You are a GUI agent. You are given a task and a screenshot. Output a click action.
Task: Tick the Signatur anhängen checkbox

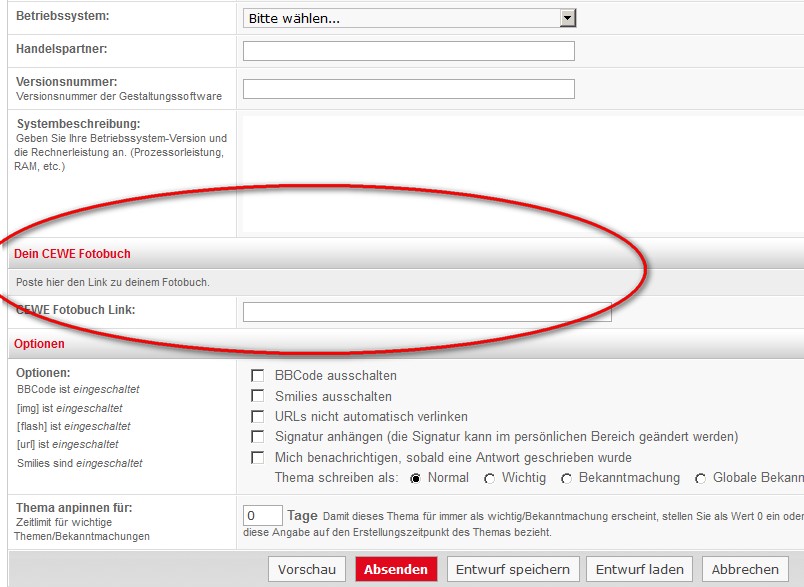pyautogui.click(x=257, y=437)
